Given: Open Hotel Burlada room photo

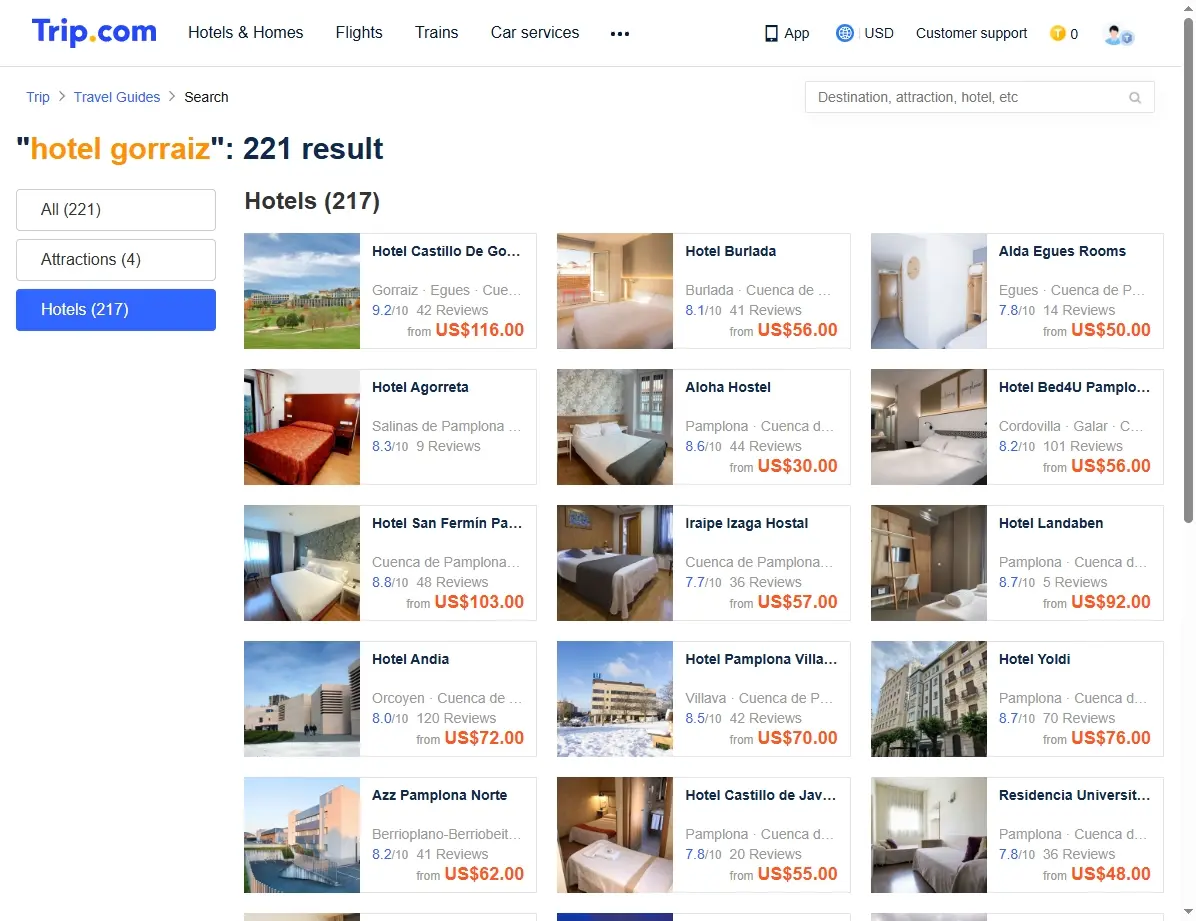Looking at the screenshot, I should [615, 291].
